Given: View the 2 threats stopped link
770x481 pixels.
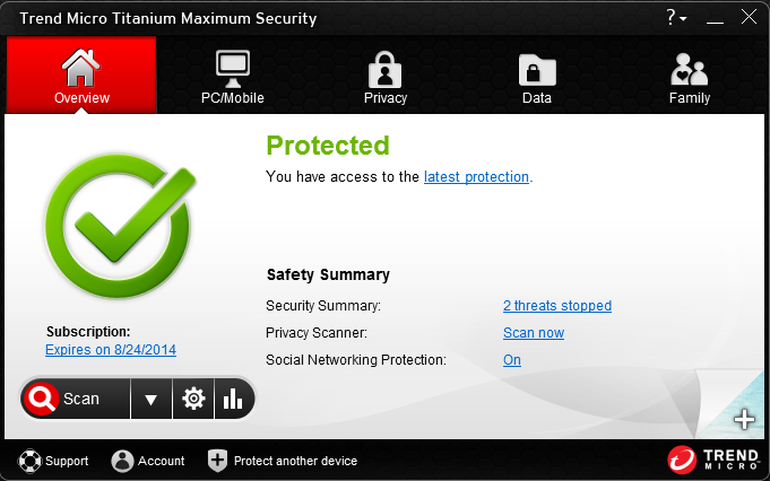Looking at the screenshot, I should pyautogui.click(x=557, y=306).
